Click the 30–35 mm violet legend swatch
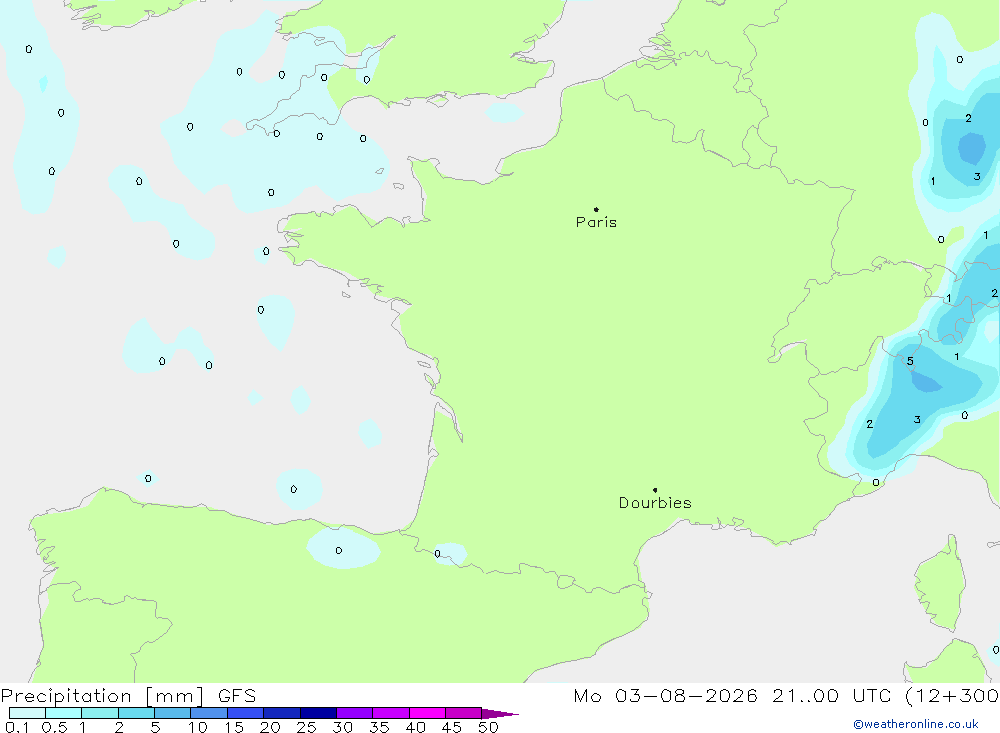 (x=355, y=713)
